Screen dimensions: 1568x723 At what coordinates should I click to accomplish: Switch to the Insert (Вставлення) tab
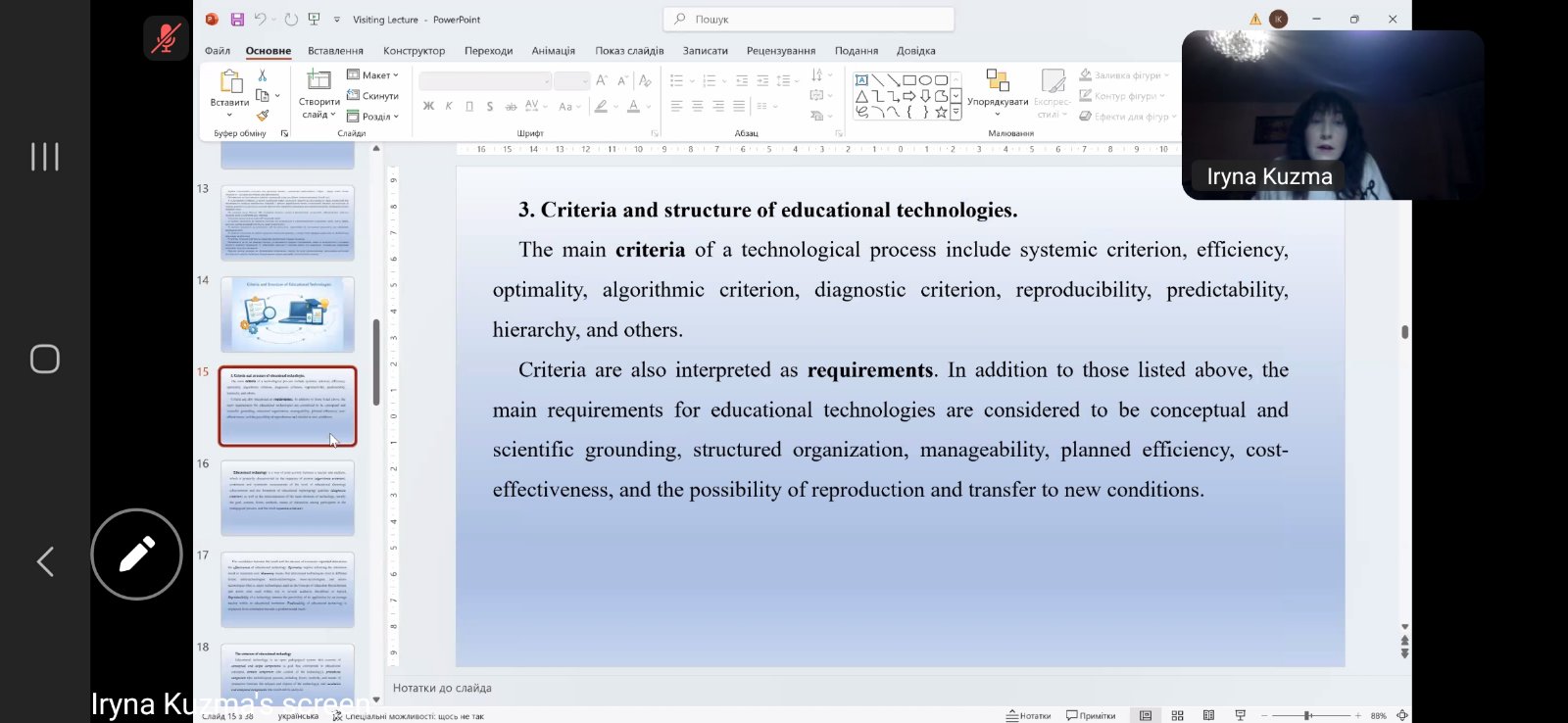tap(335, 50)
